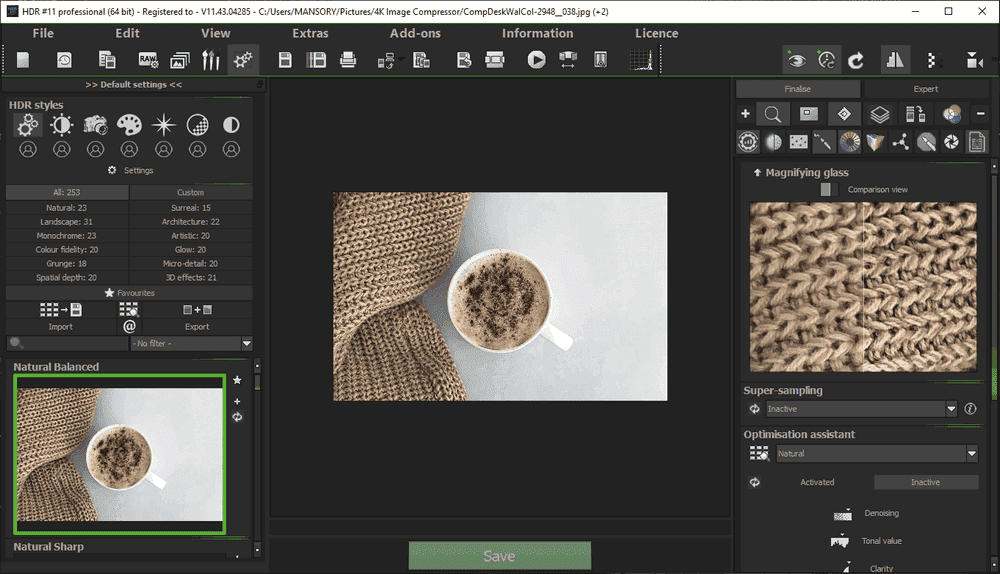The height and width of the screenshot is (574, 1000).
Task: Click the print icon in toolbar
Action: [348, 60]
